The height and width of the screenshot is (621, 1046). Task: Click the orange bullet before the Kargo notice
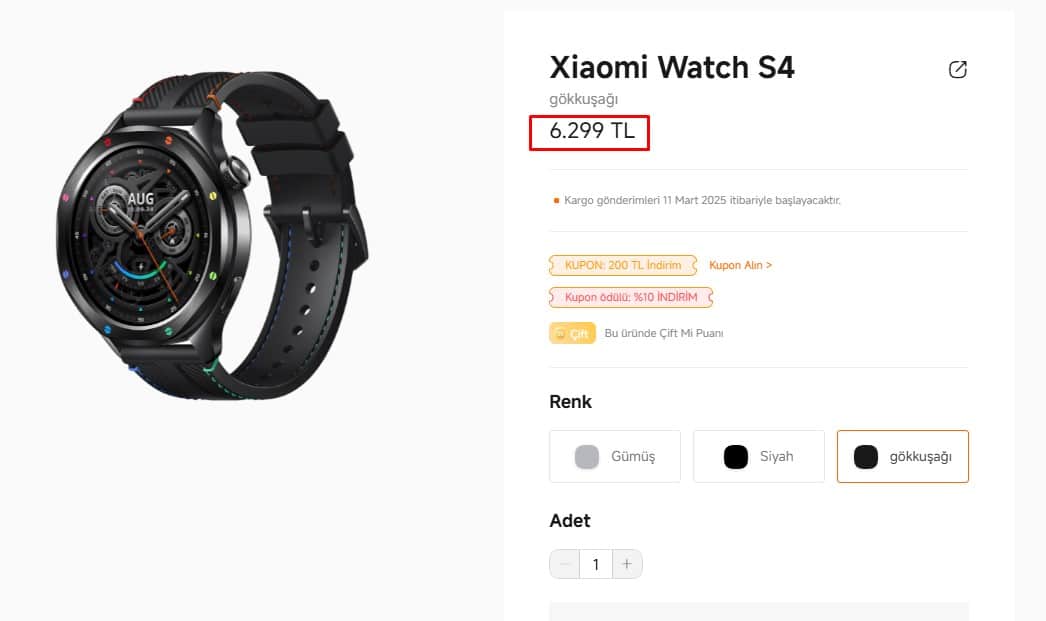pos(556,200)
